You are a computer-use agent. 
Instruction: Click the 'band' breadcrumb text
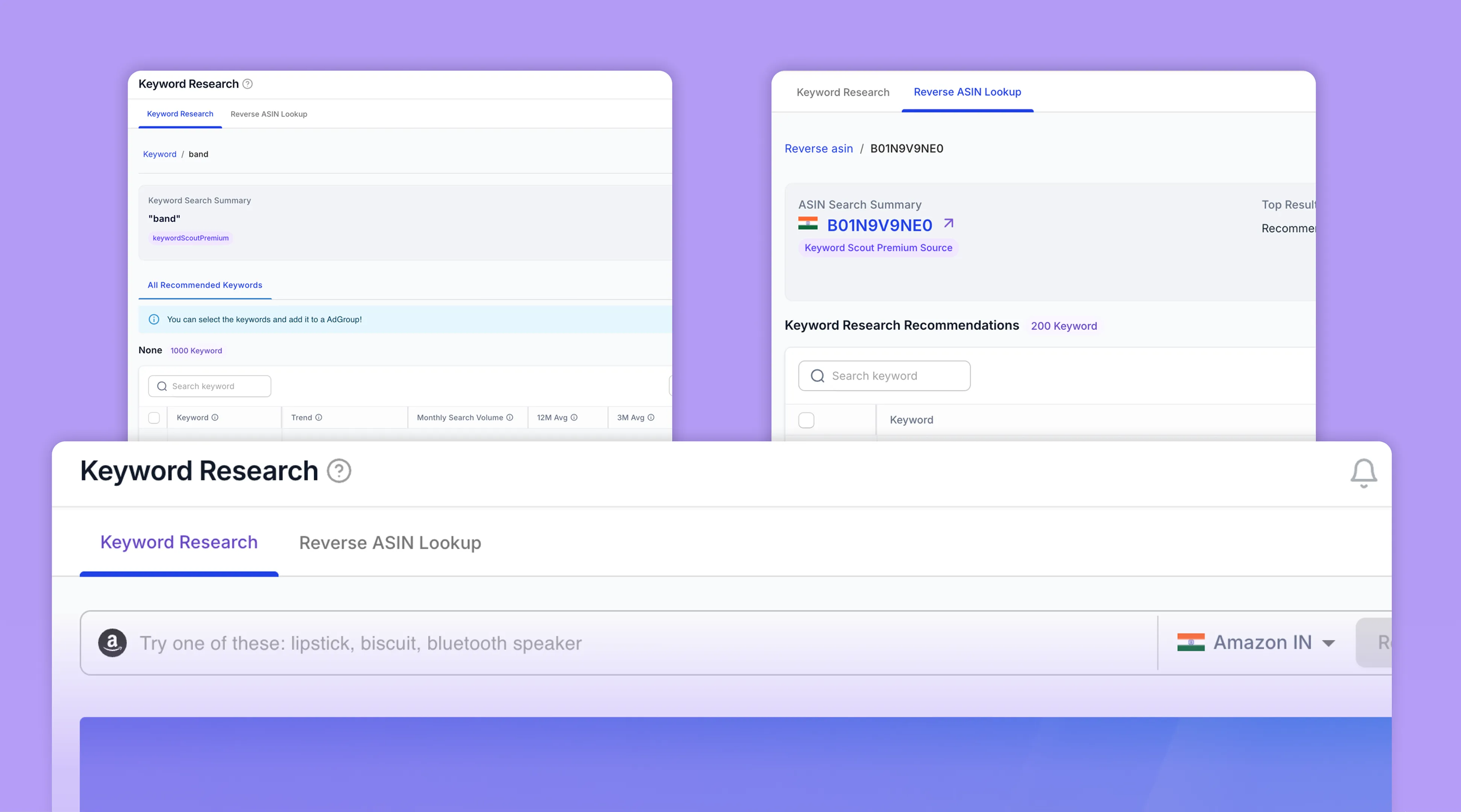pyautogui.click(x=199, y=154)
